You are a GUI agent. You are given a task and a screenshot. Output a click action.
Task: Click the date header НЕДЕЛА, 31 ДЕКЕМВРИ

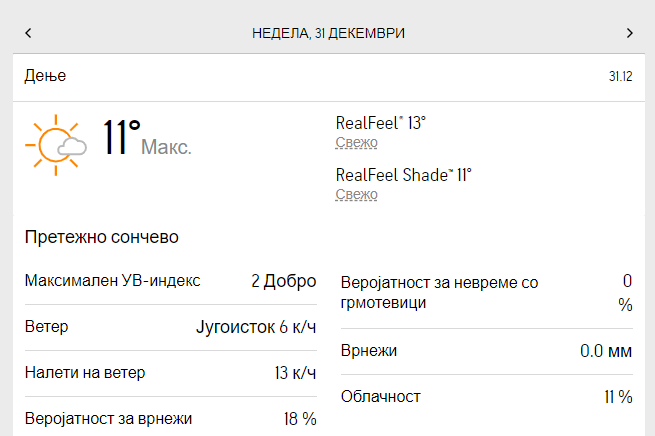pyautogui.click(x=328, y=33)
